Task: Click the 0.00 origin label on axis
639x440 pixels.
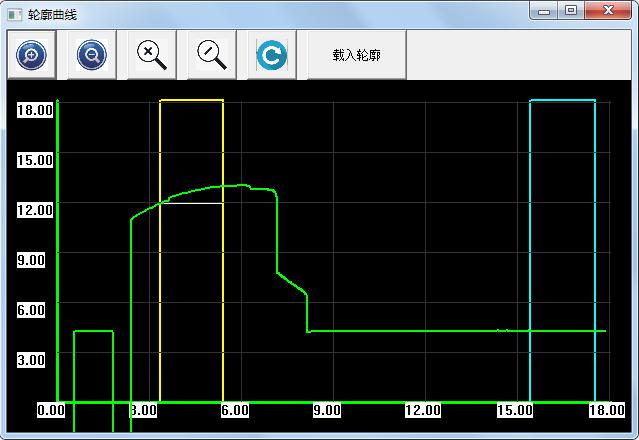Action: [51, 410]
